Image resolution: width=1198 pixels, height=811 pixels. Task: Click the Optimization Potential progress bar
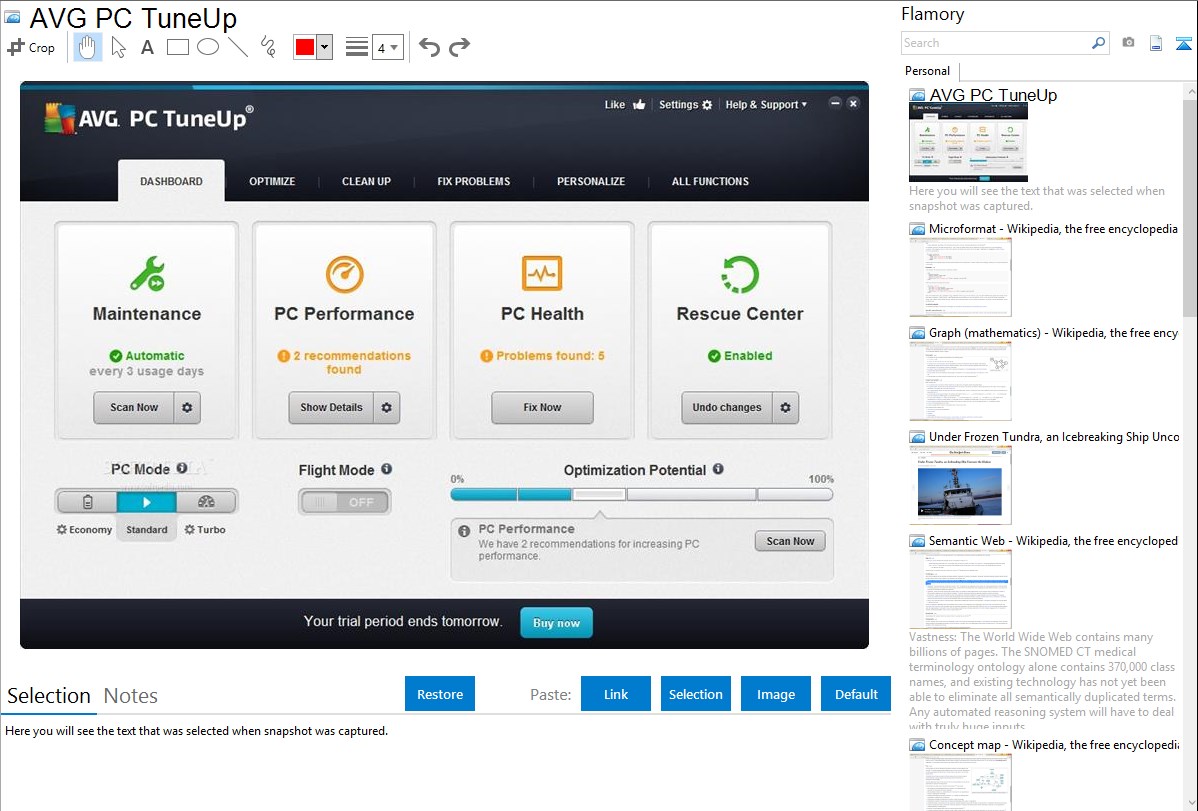[x=642, y=495]
